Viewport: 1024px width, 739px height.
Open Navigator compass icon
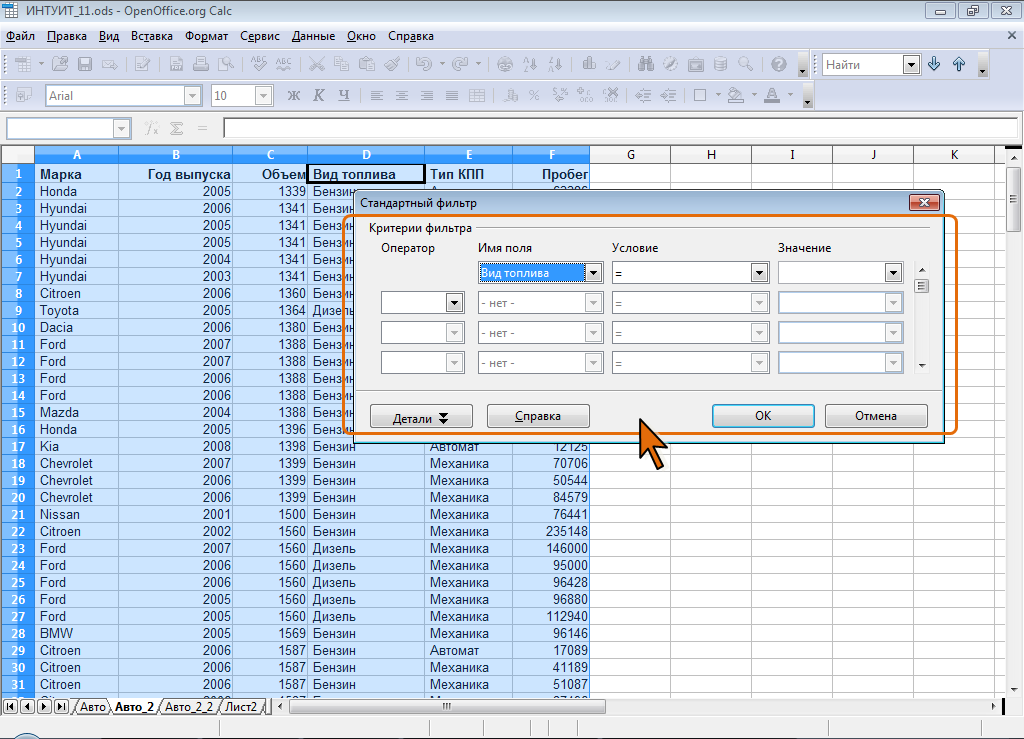[x=671, y=64]
